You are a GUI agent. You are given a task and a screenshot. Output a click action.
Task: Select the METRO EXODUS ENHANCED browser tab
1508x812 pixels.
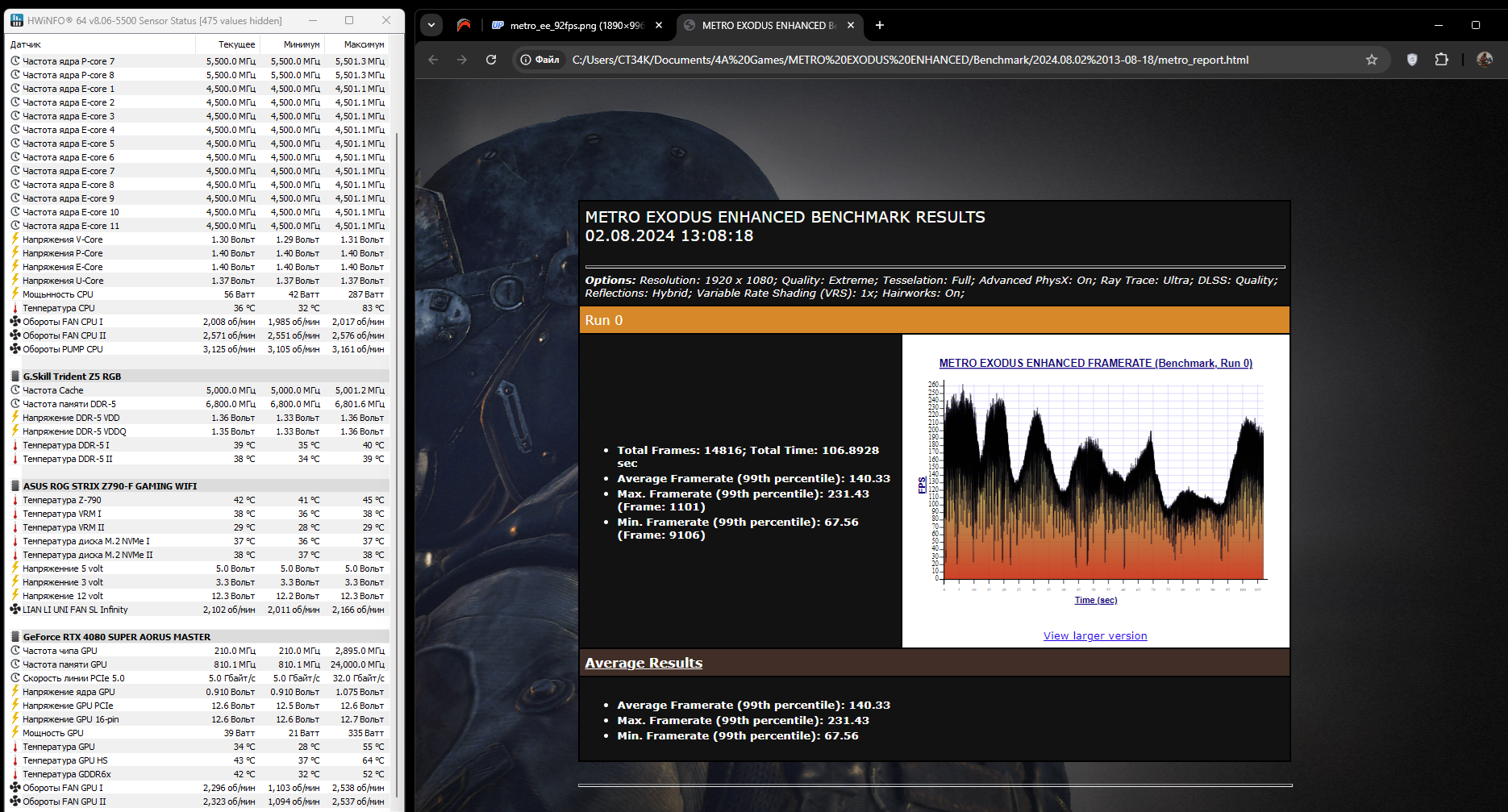769,25
